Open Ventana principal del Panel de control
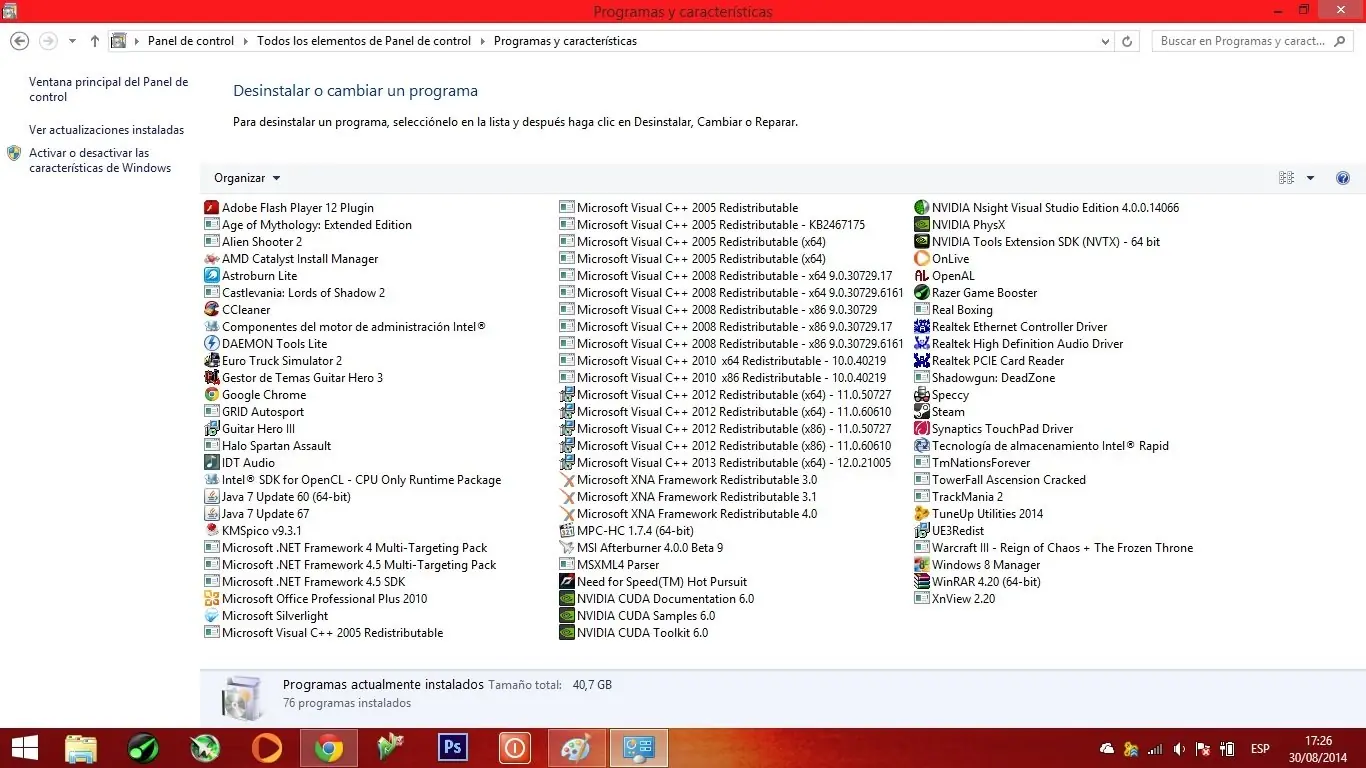1366x768 pixels. [x=108, y=89]
